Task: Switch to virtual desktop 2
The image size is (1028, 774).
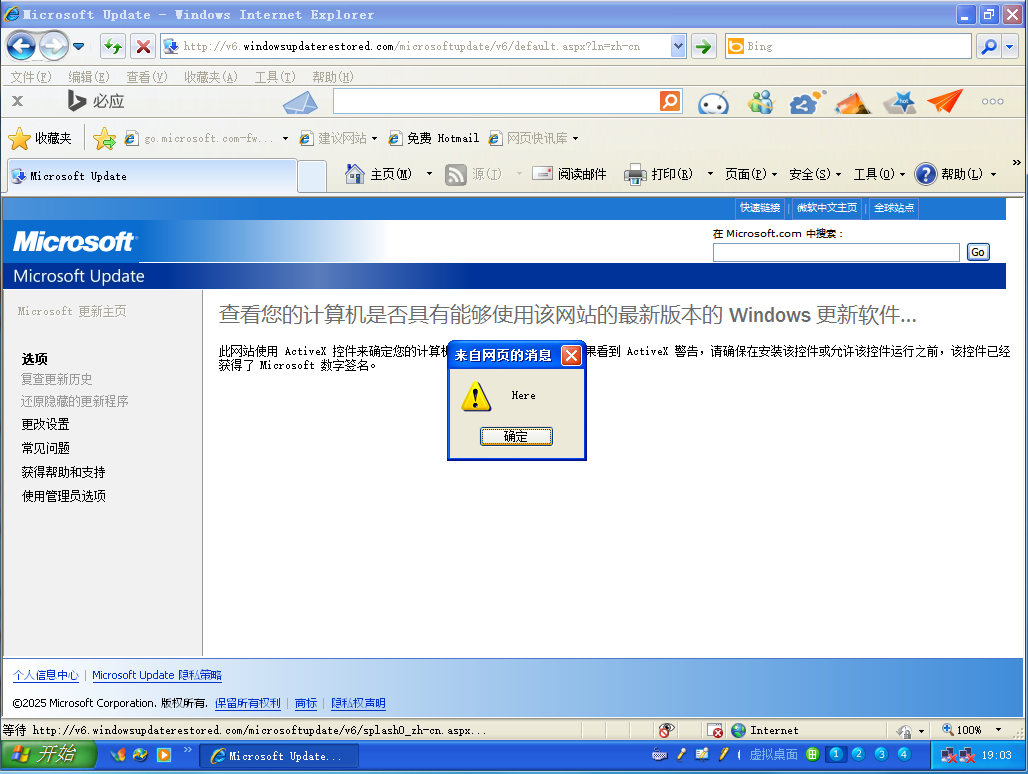Action: click(858, 754)
